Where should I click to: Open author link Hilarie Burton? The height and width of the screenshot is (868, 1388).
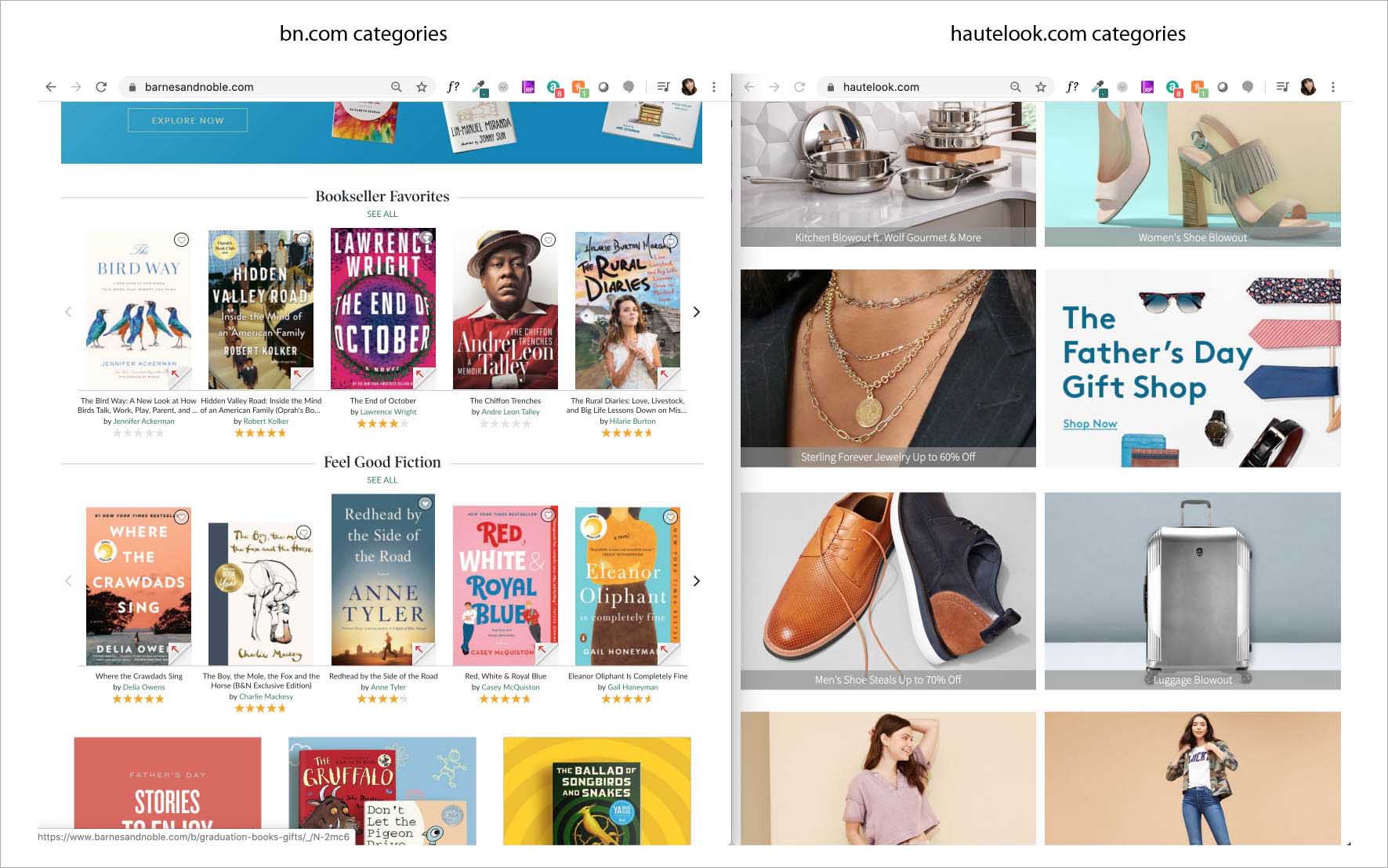click(x=632, y=421)
